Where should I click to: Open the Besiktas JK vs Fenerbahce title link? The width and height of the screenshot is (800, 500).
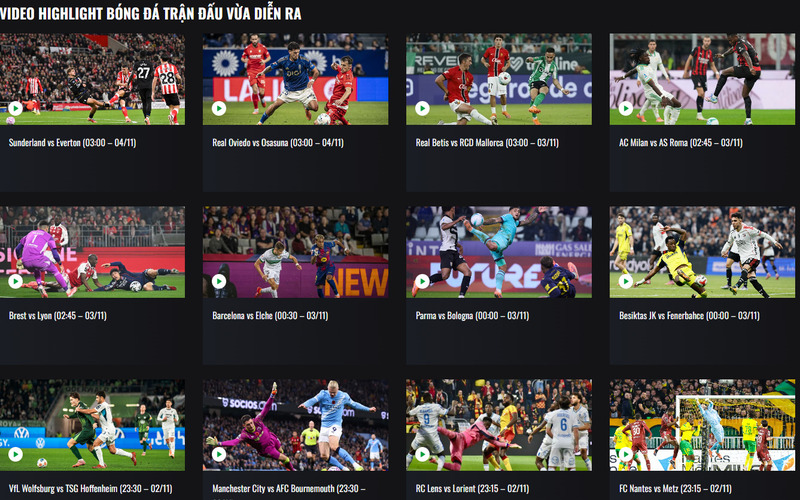(689, 316)
